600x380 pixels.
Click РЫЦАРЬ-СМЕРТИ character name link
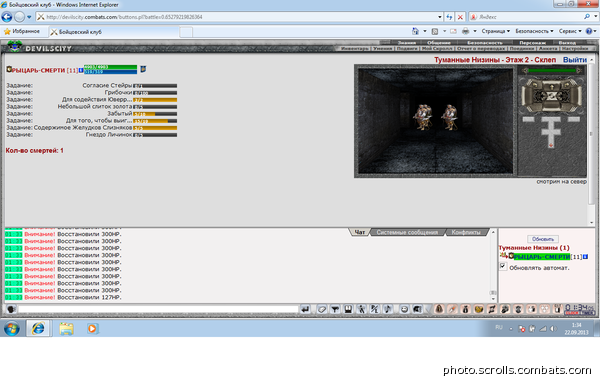[x=38, y=70]
